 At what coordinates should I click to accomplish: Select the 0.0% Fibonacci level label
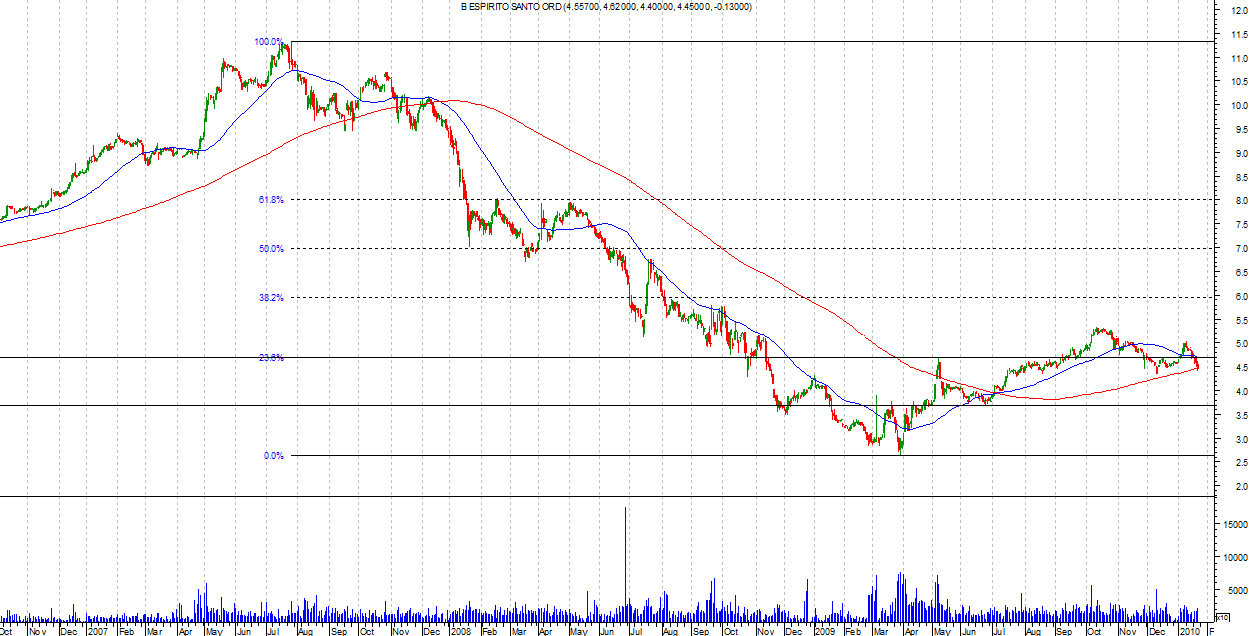point(274,456)
